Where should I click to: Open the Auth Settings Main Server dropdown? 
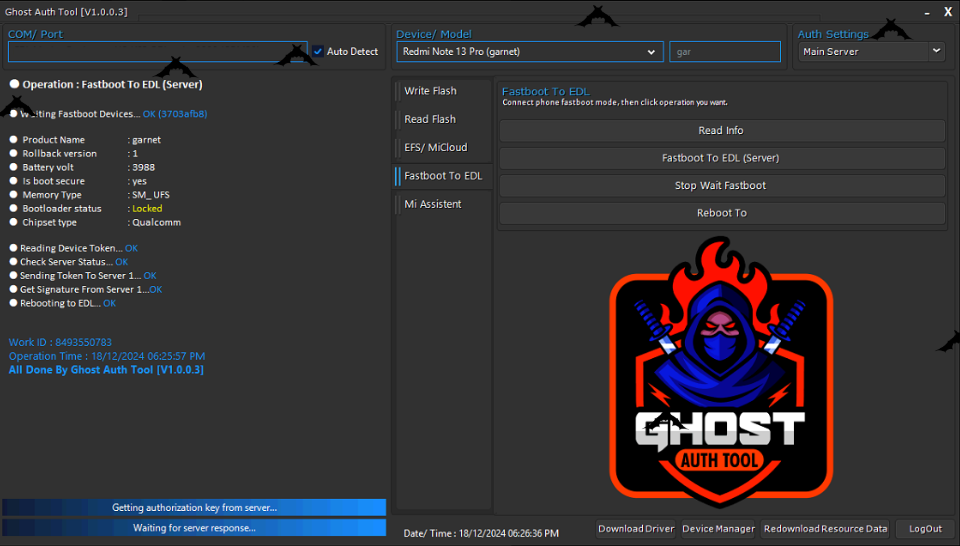[x=871, y=51]
